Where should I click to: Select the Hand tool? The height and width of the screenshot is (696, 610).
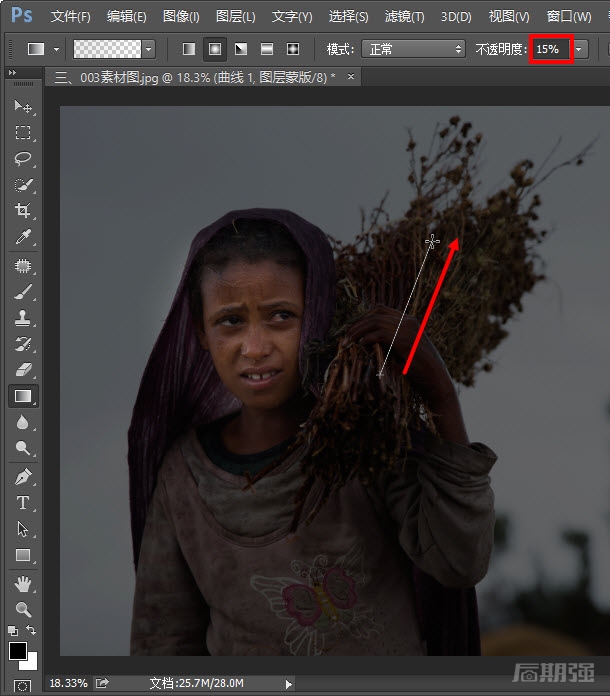[23, 584]
